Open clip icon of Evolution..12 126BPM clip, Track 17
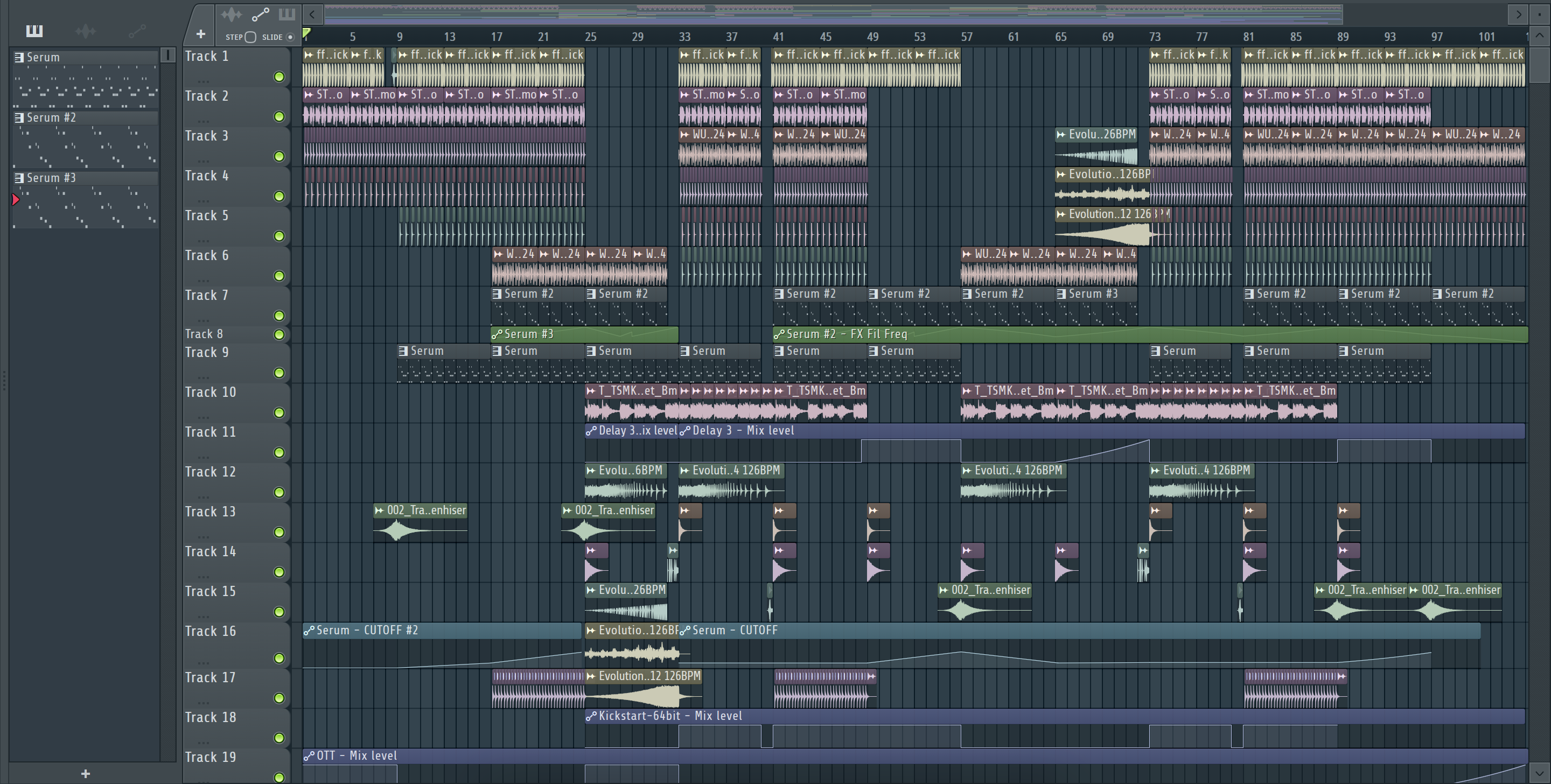 [591, 676]
